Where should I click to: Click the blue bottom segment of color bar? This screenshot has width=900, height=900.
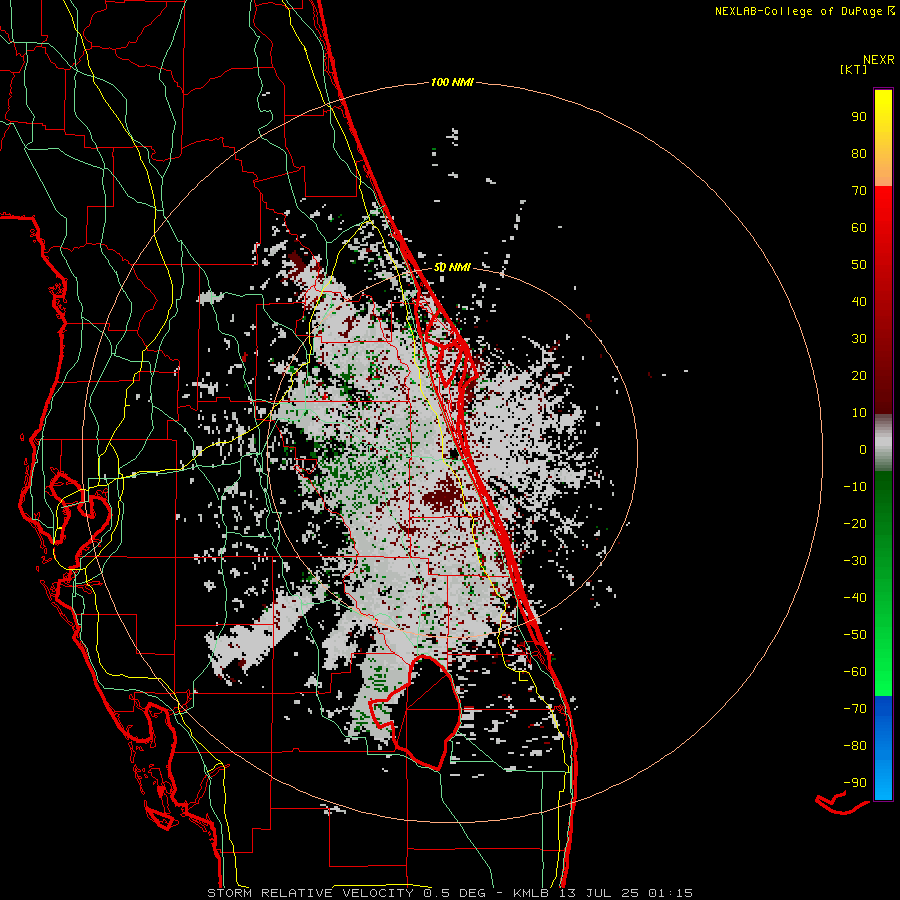pos(883,748)
